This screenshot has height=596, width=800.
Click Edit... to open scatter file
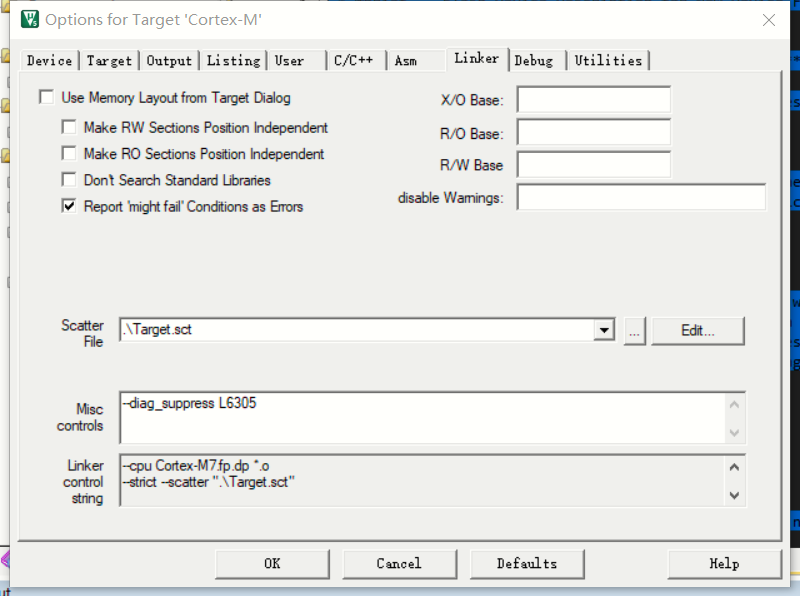(698, 331)
